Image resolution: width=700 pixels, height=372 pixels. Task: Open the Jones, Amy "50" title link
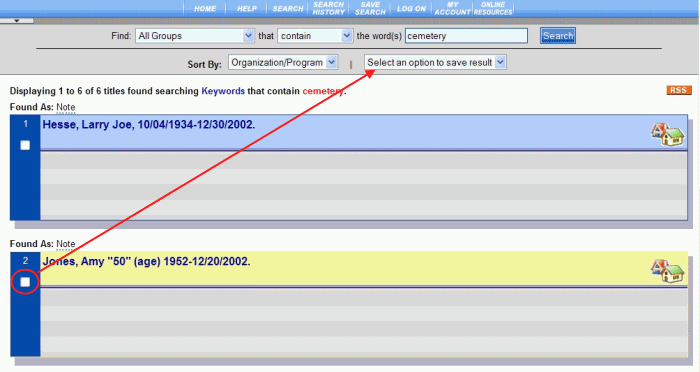click(x=146, y=261)
